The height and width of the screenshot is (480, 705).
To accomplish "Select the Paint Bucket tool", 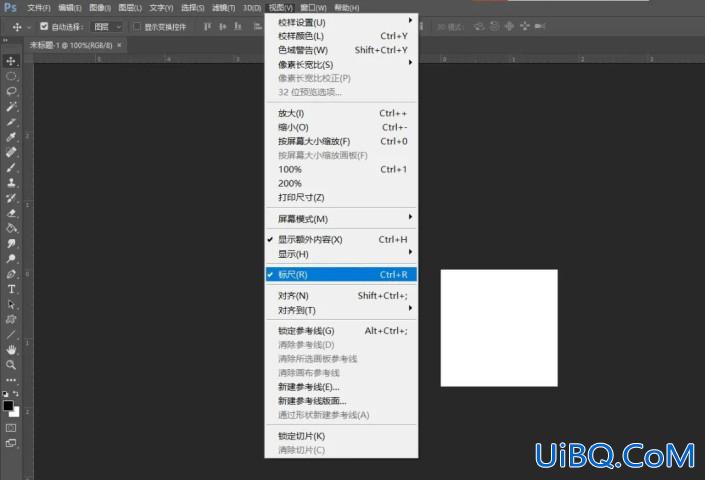I will click(x=11, y=228).
